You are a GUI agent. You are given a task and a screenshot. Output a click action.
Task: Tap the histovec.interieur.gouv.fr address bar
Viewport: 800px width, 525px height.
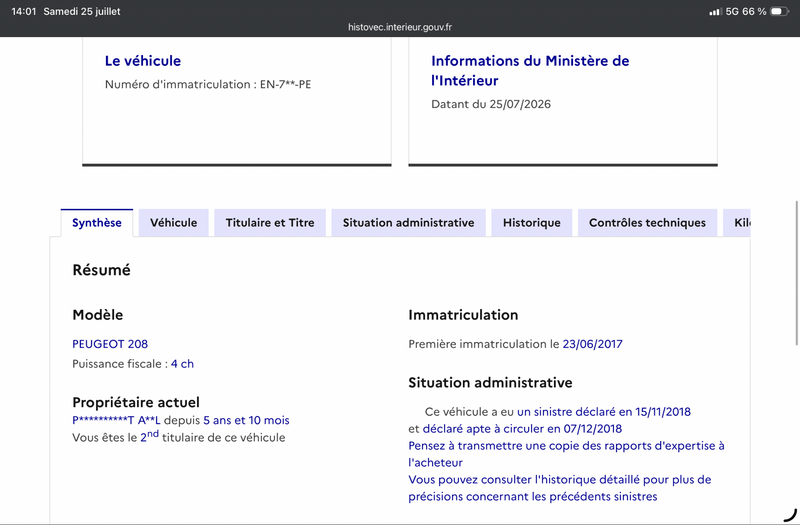400,27
